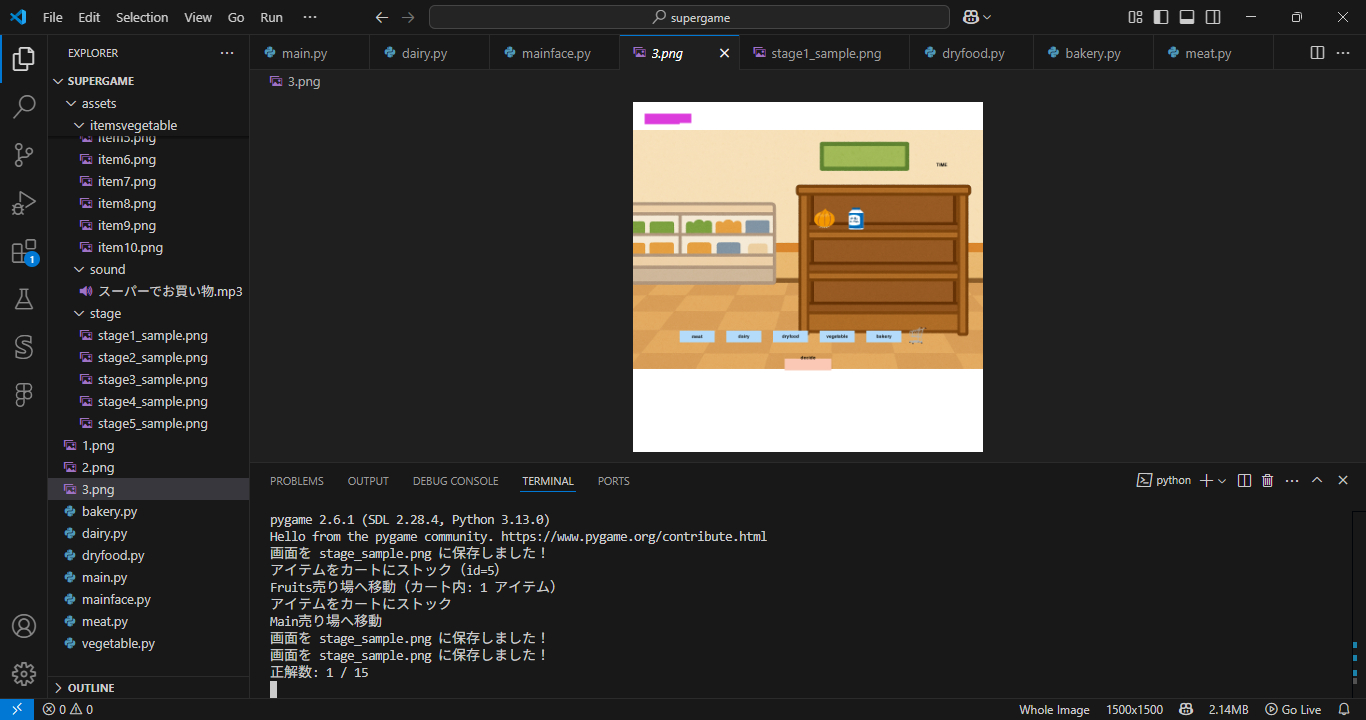Open the Accounts icon in activity bar
This screenshot has height=720, width=1366.
(x=24, y=626)
